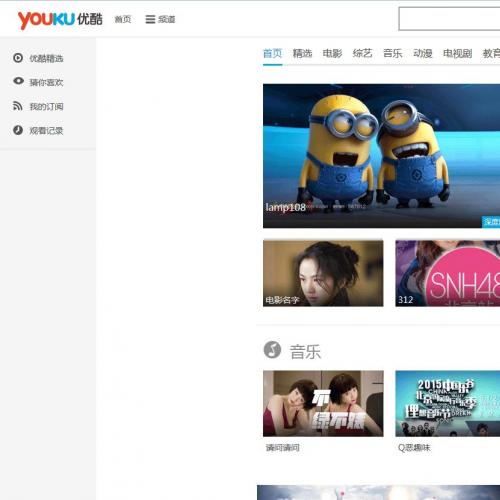
Task: Go to 首页 in the top header
Action: coord(123,19)
